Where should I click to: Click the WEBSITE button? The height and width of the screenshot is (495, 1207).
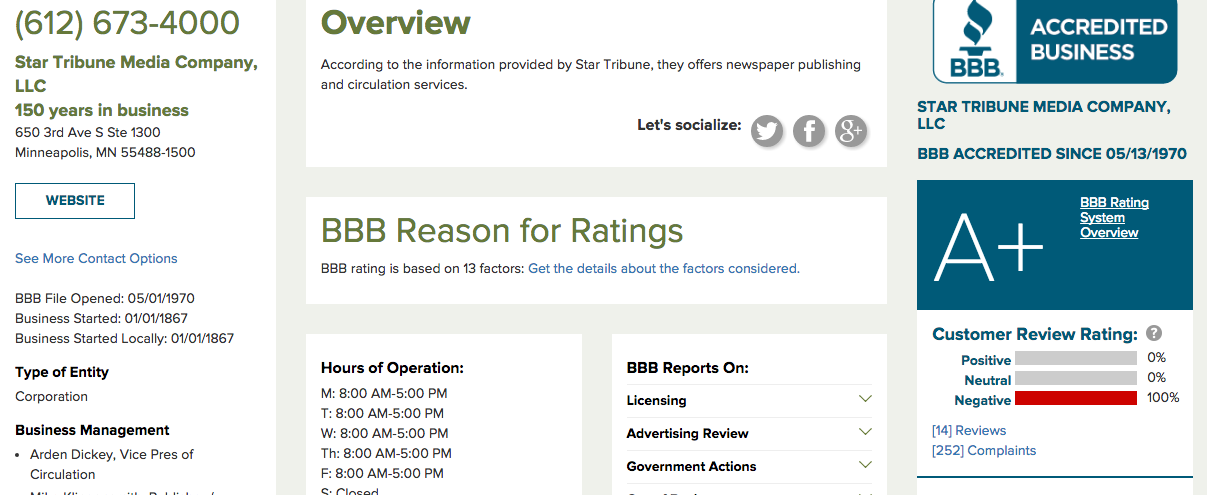75,200
